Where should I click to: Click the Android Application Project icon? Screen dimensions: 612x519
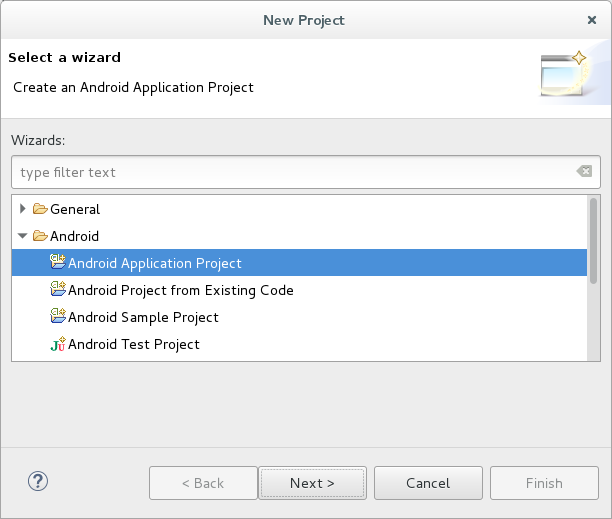click(58, 262)
